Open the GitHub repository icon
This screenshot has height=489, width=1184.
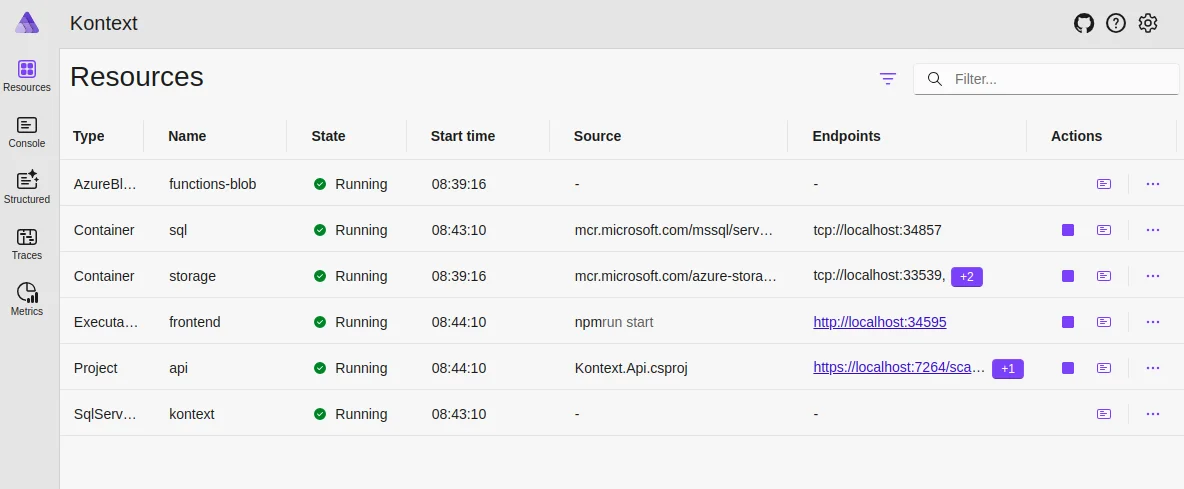(1084, 23)
